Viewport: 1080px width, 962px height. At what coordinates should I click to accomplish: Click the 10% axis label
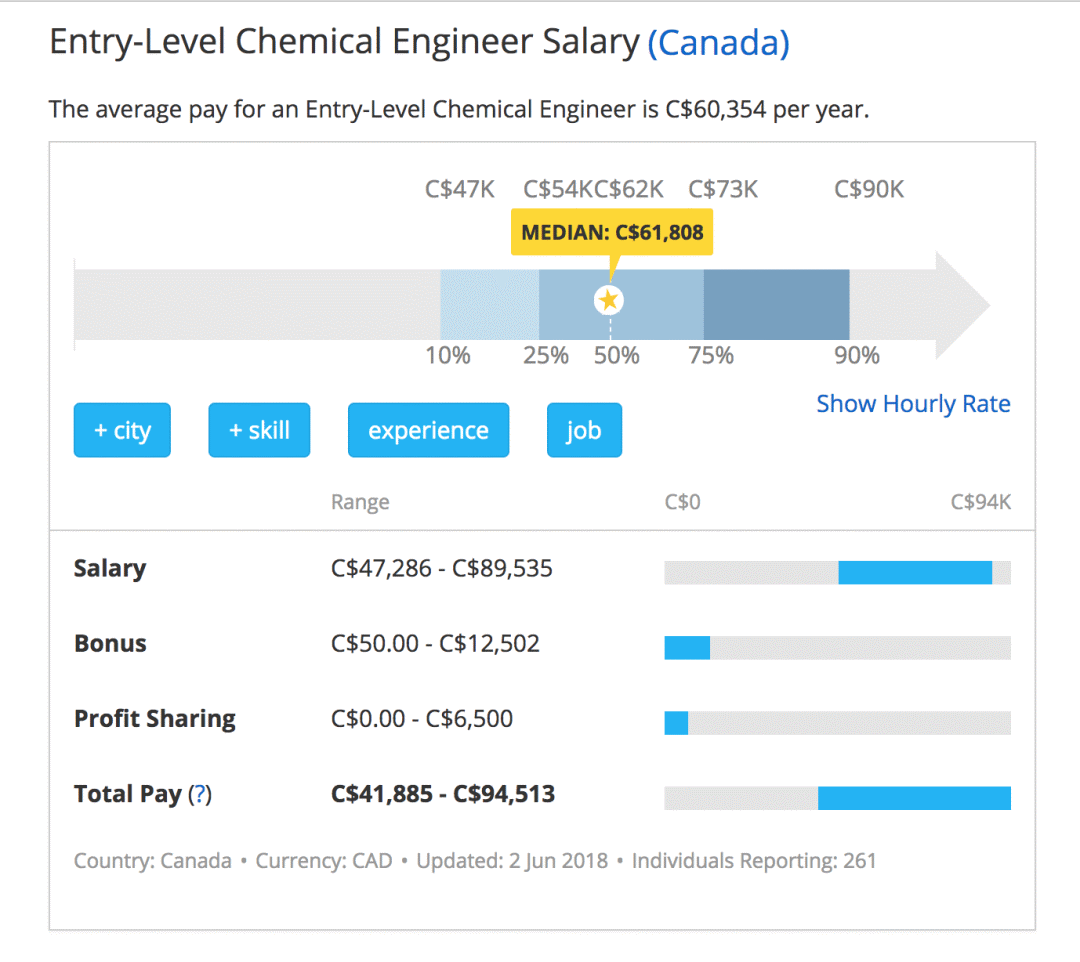[448, 356]
